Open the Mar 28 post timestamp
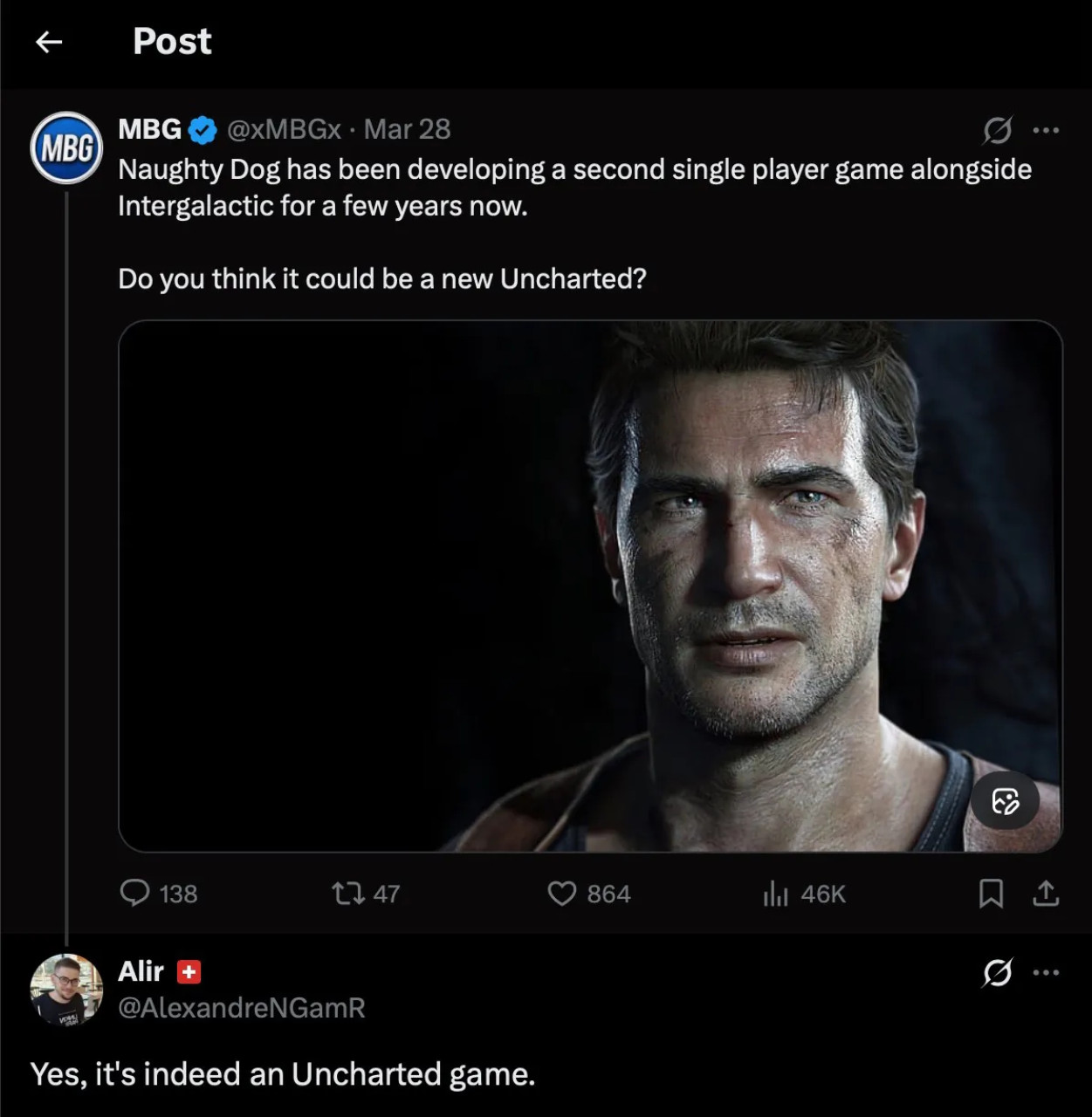Screen dimensions: 1092x1117 [x=407, y=129]
